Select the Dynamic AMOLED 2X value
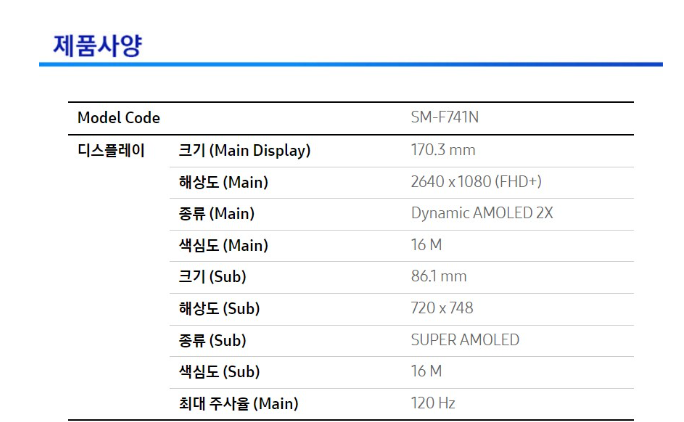Viewport: 684px width, 422px height. click(482, 213)
